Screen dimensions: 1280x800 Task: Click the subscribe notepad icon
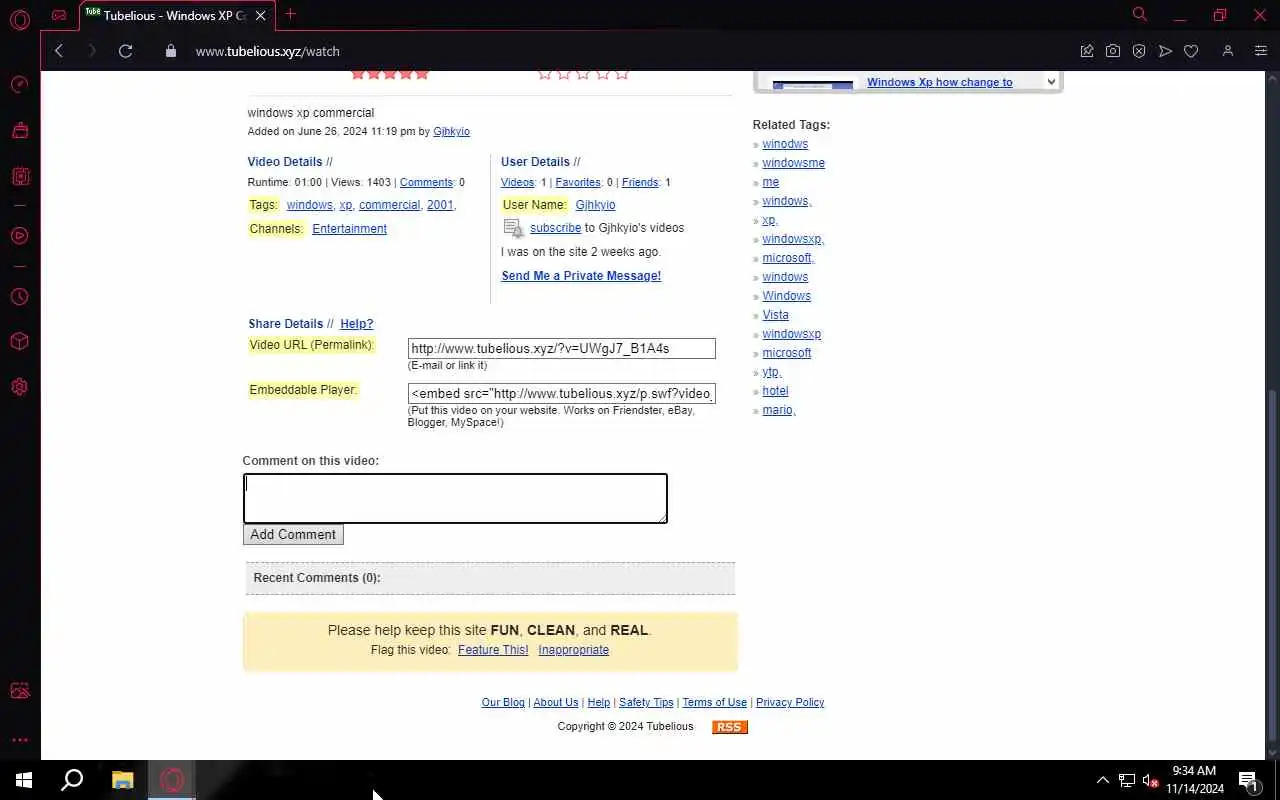pyautogui.click(x=514, y=229)
